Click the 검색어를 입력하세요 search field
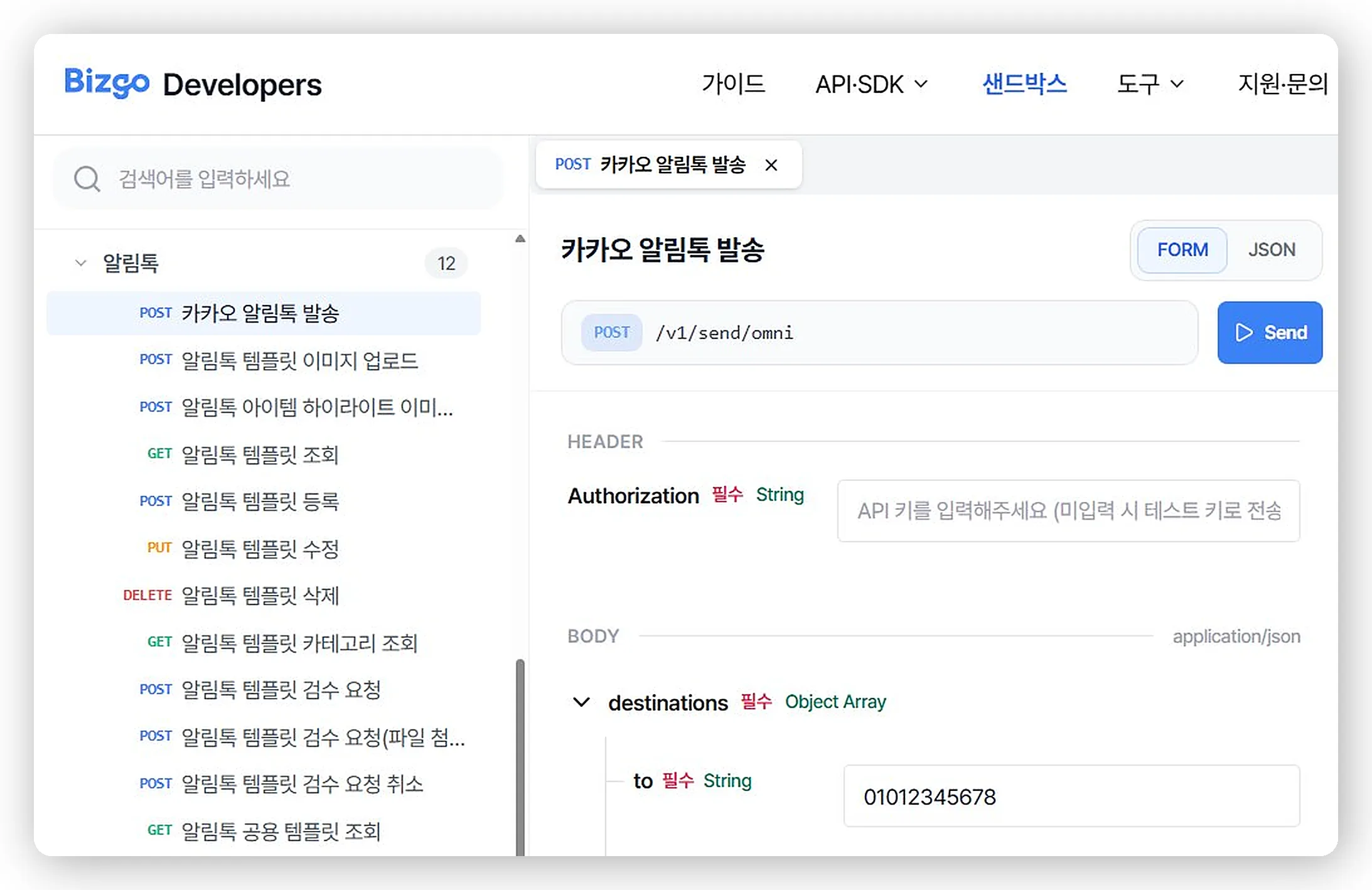This screenshot has height=890, width=1372. [278, 179]
